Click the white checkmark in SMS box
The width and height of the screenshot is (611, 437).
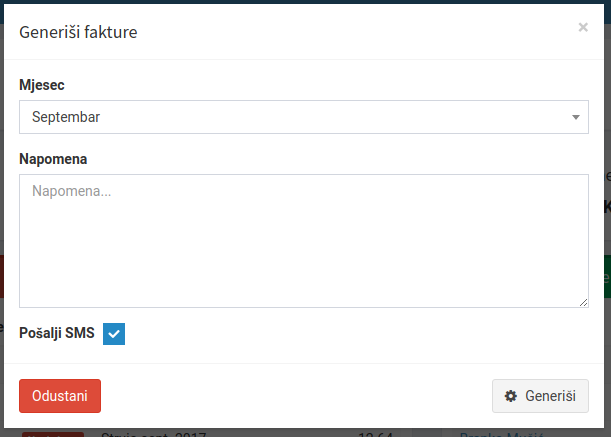(114, 334)
